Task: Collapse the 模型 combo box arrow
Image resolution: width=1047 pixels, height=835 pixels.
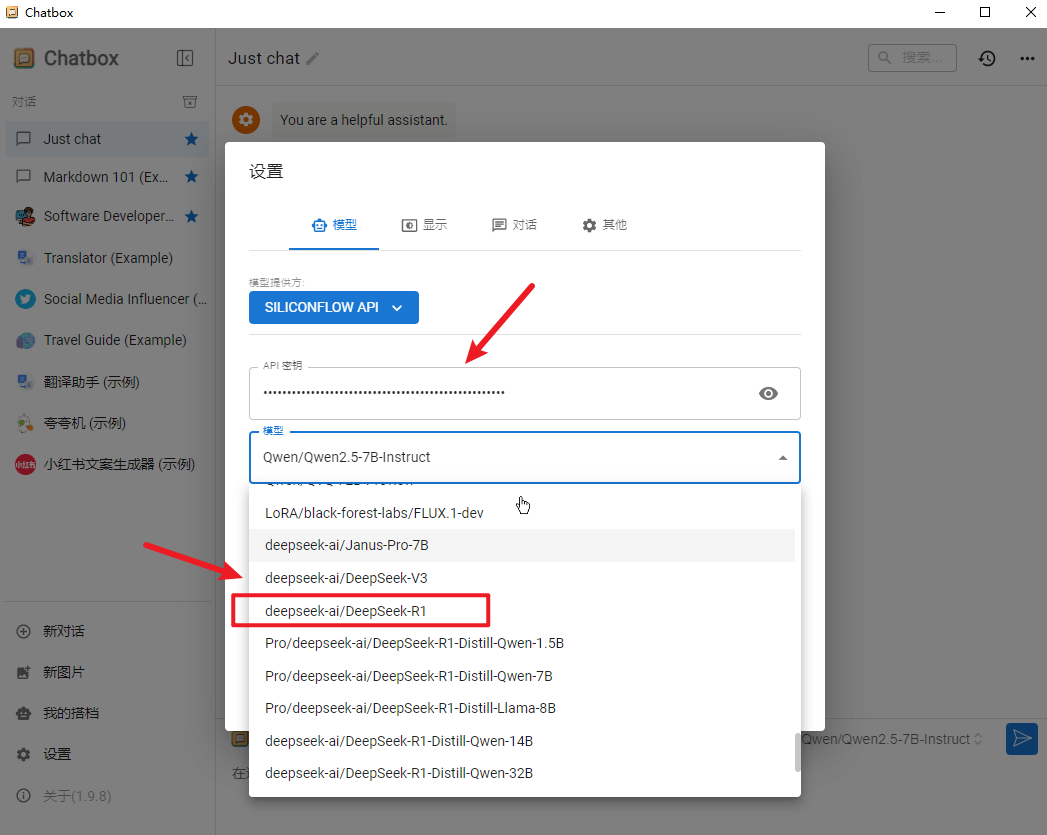Action: click(x=783, y=458)
